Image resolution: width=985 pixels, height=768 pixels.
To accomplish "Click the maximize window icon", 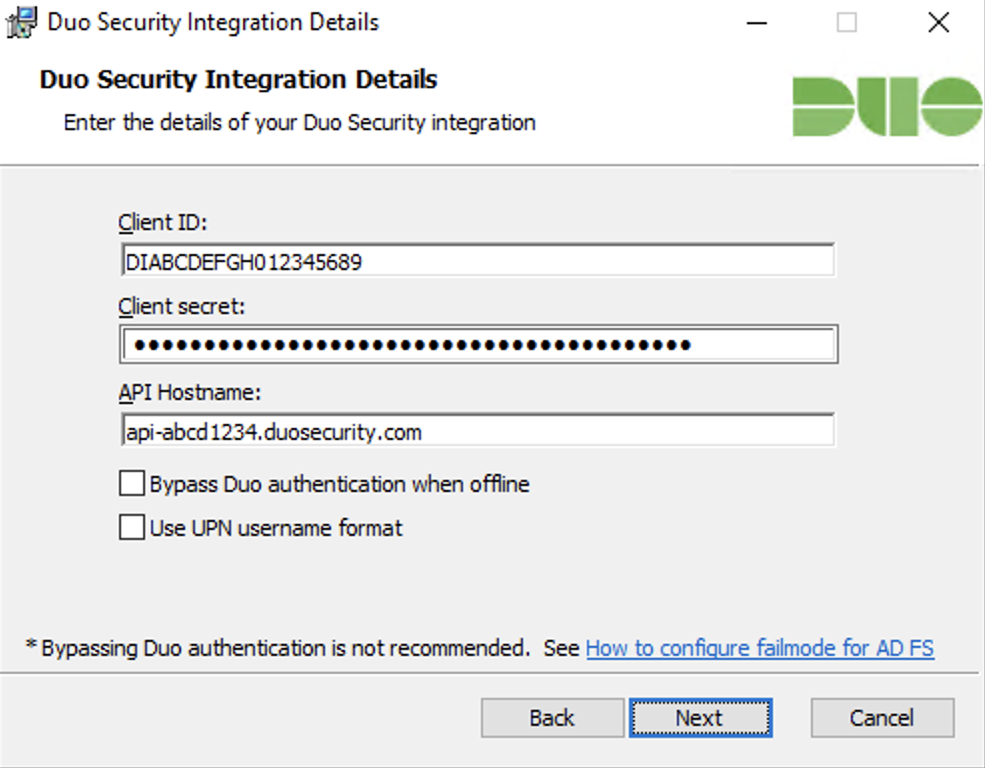I will click(848, 22).
